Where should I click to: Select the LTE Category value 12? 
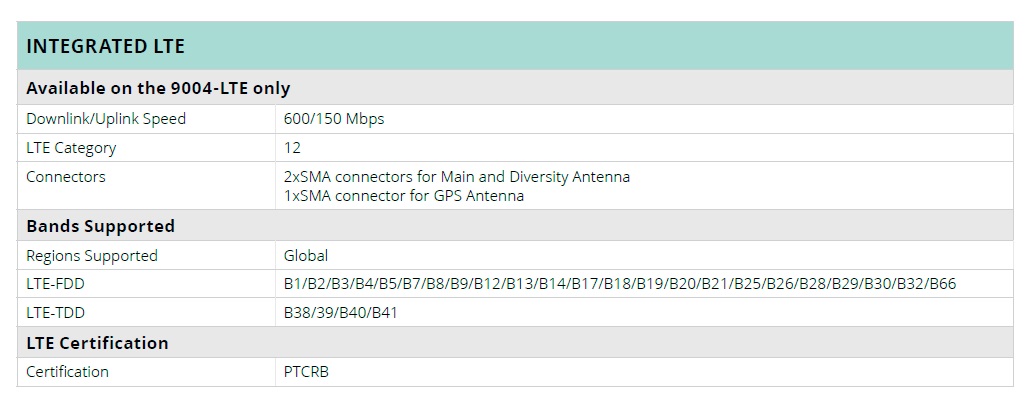[292, 148]
